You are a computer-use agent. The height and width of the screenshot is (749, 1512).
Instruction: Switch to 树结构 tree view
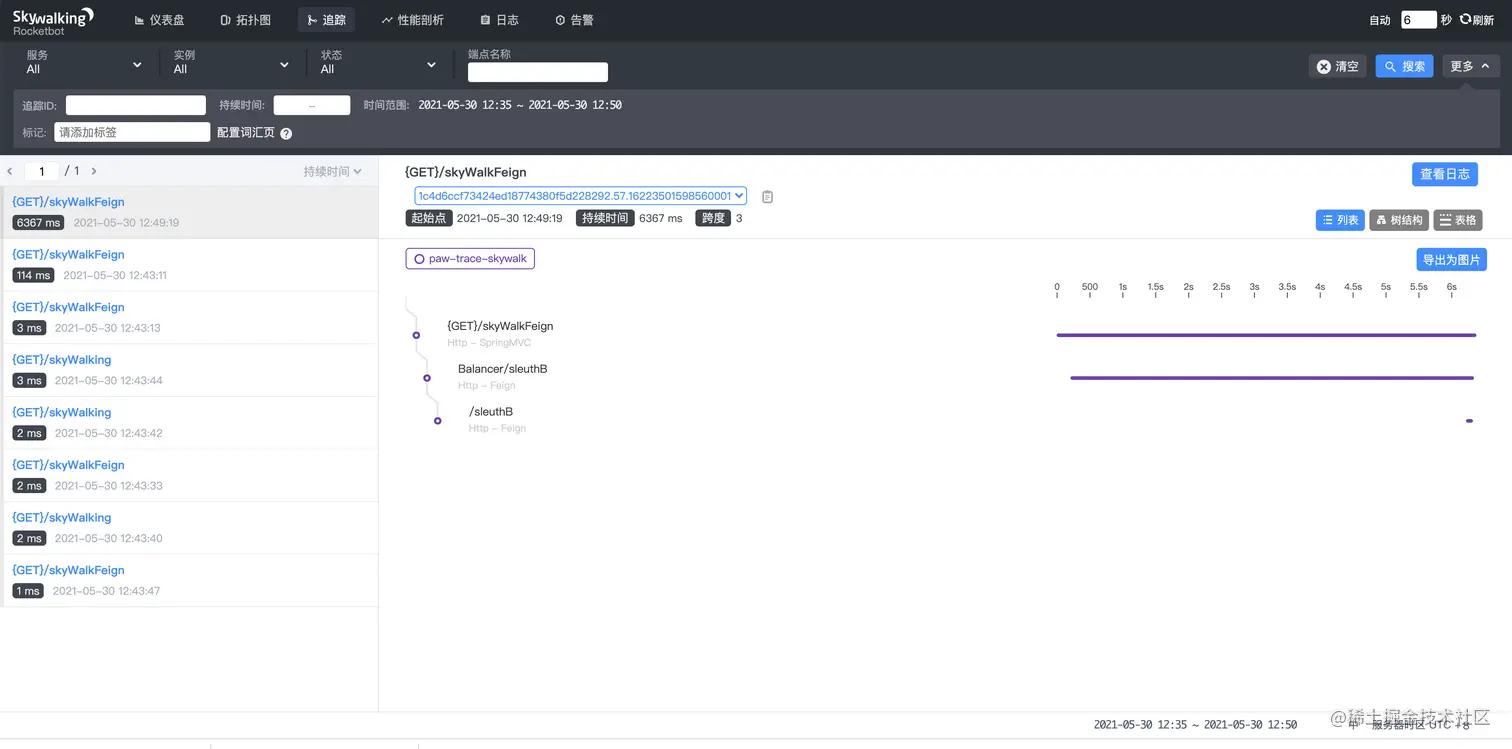point(1399,220)
